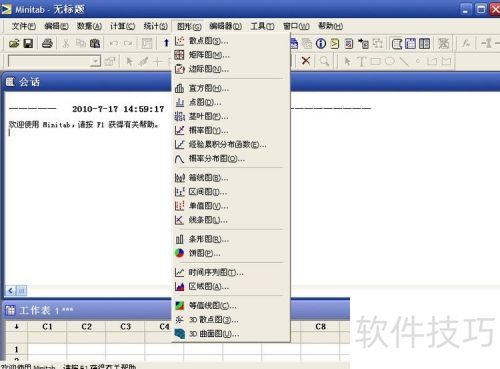
Task: Select 概率图(Y)... probability plot entry
Action: (x=231, y=130)
